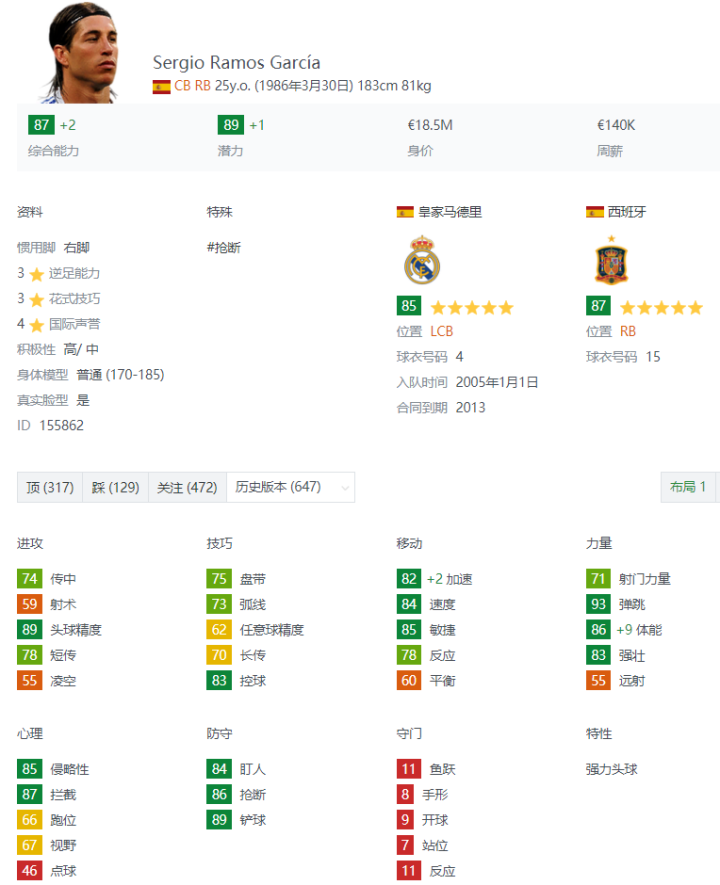Click the flag icon next to 西班牙
This screenshot has width=720, height=885.
coord(595,212)
